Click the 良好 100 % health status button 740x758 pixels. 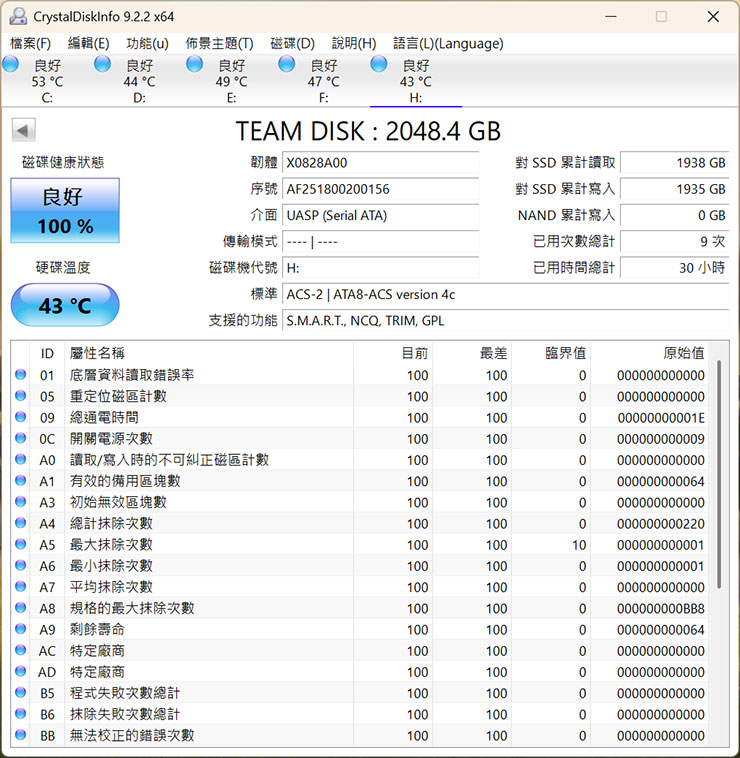(65, 211)
